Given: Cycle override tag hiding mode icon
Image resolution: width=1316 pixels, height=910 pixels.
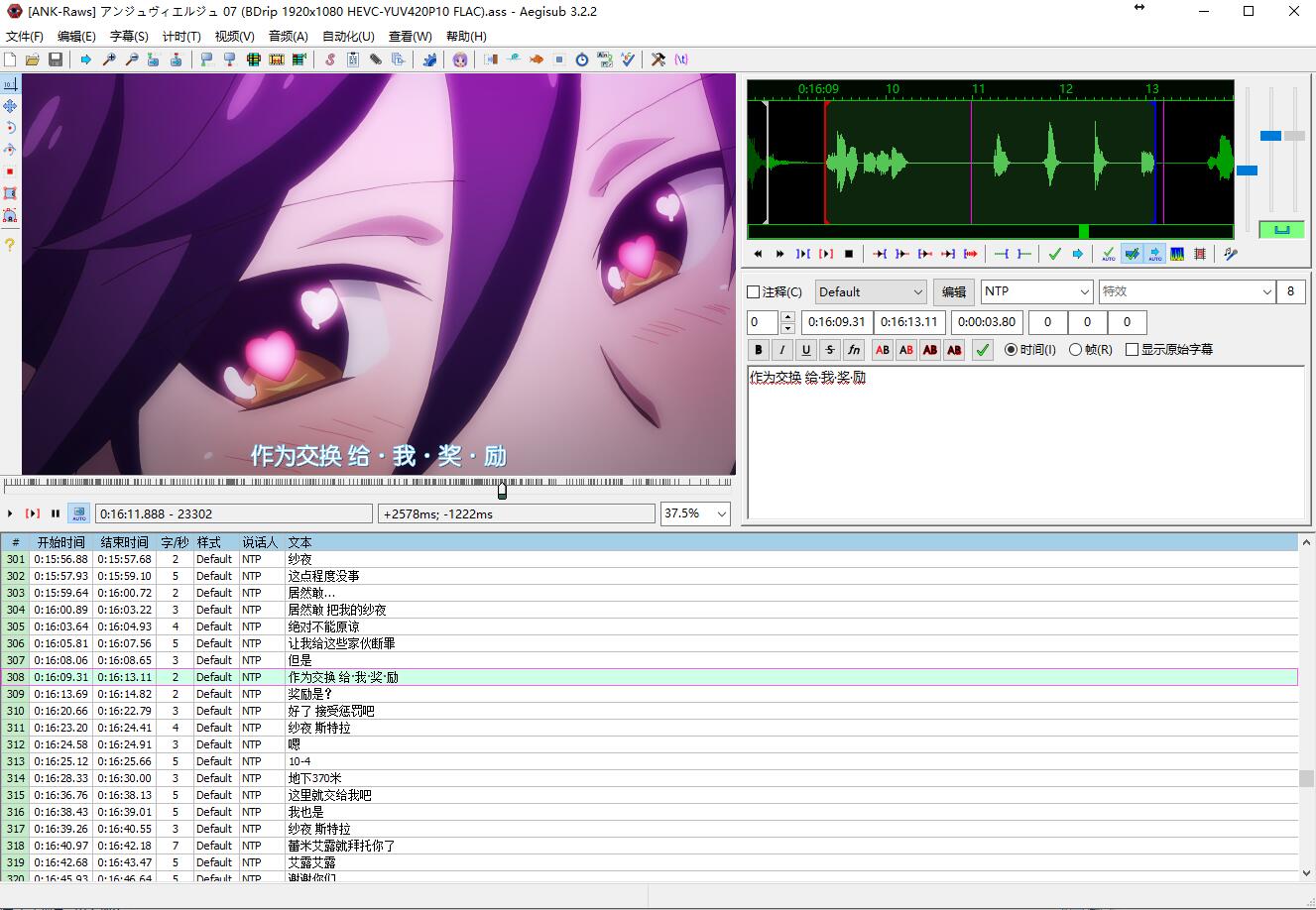Looking at the screenshot, I should pyautogui.click(x=681, y=59).
